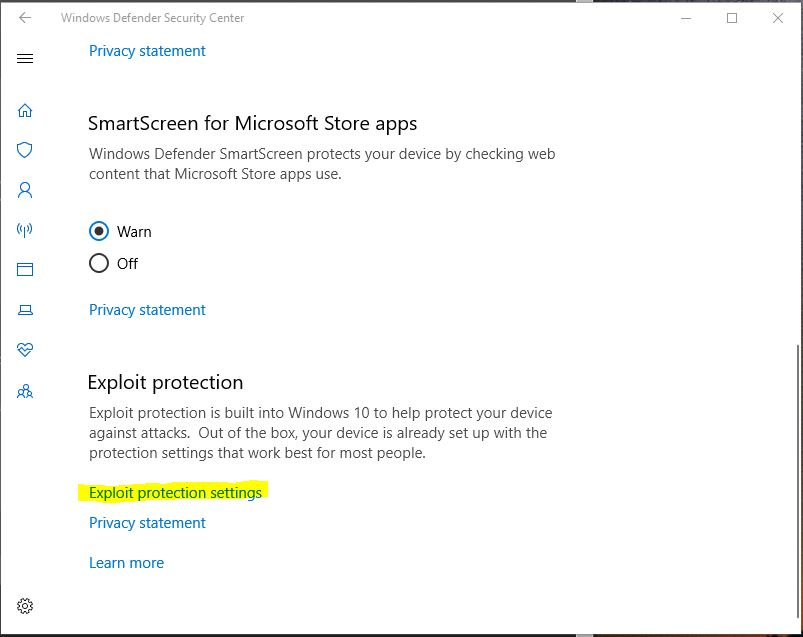Open App & browser control icon
The width and height of the screenshot is (803, 637).
click(x=25, y=269)
